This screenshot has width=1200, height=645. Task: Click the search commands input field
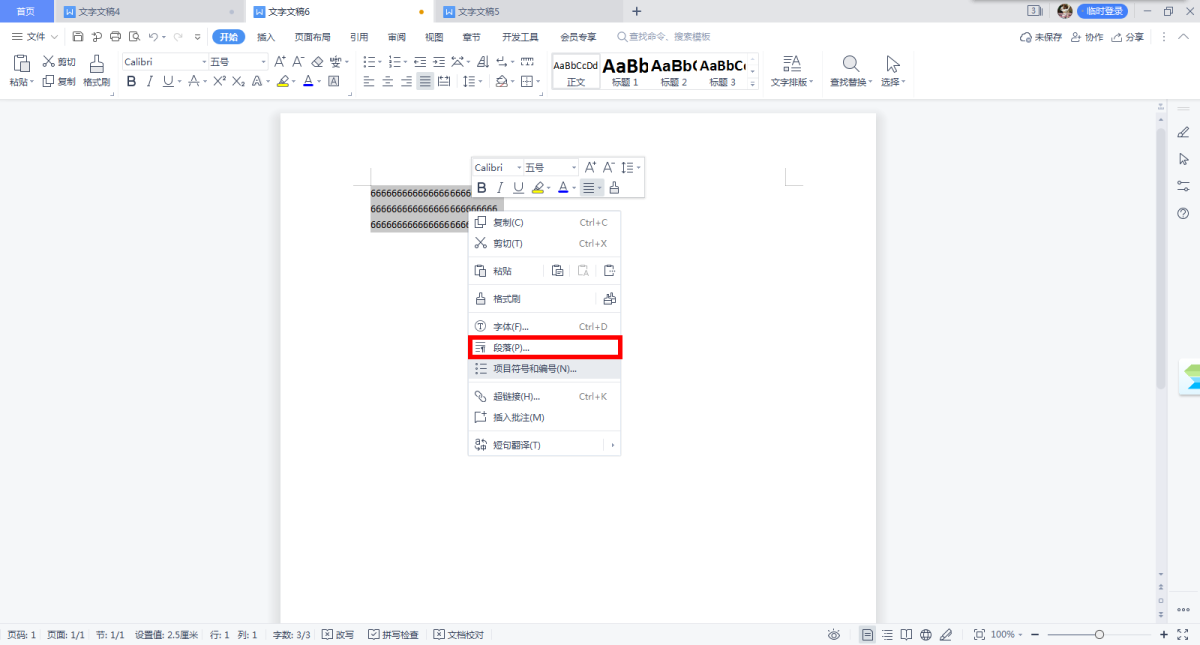[670, 37]
